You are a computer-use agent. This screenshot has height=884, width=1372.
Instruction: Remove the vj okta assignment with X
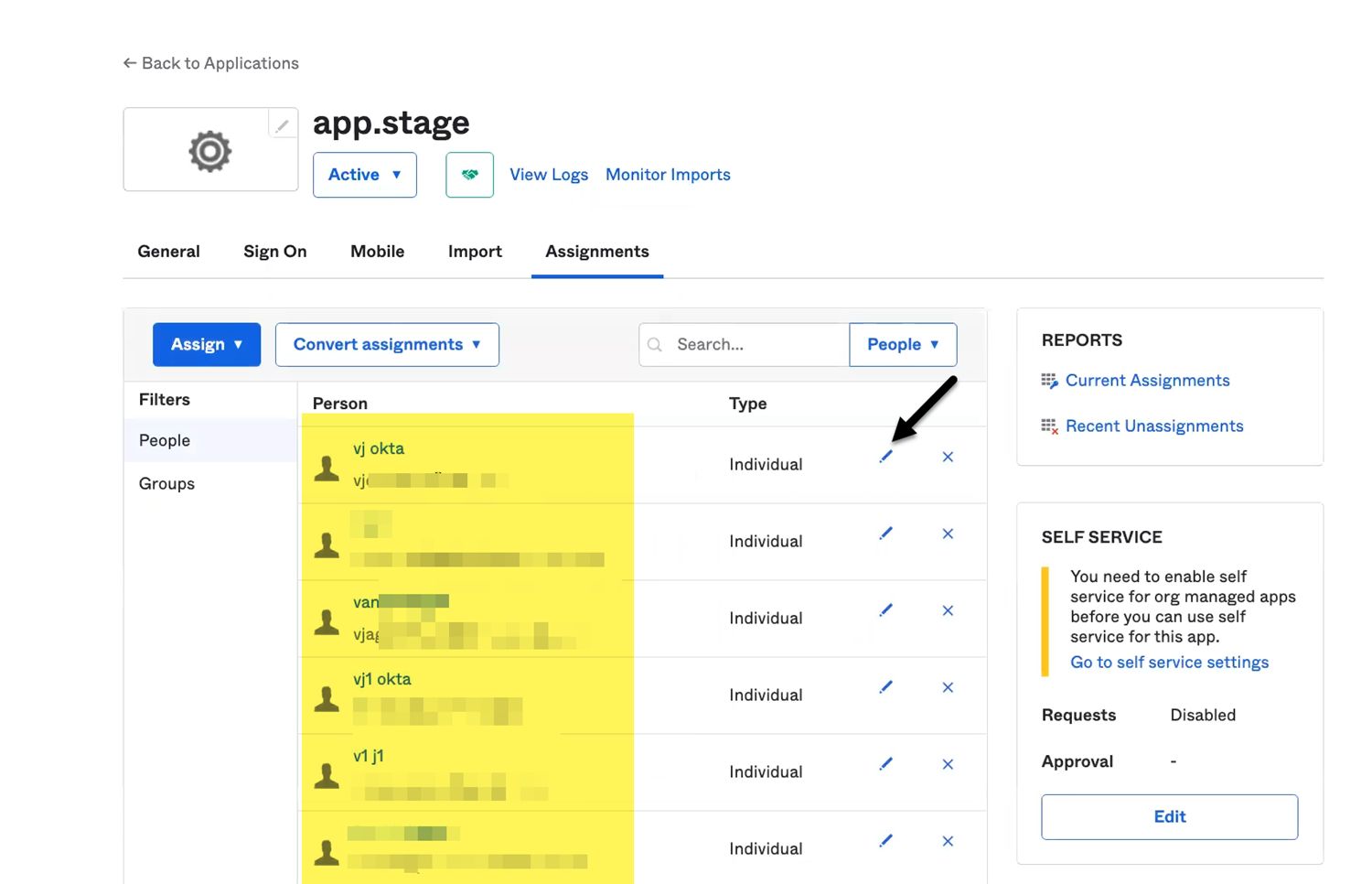pos(948,457)
